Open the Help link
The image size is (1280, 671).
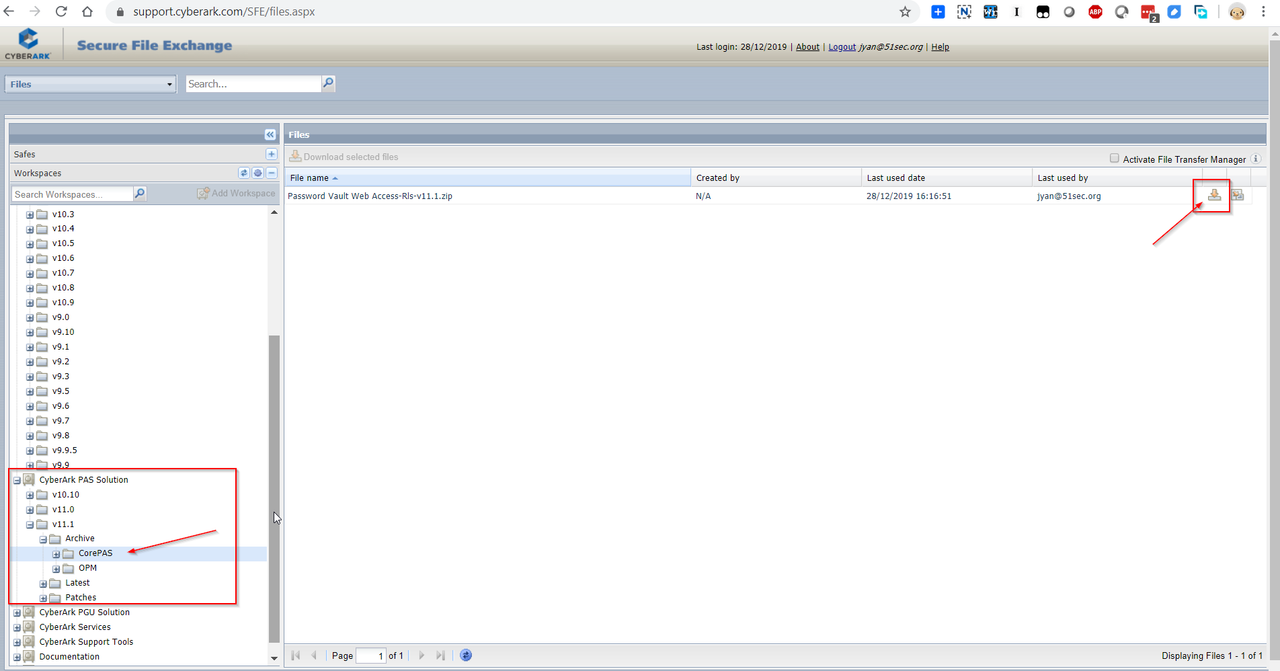pos(940,47)
